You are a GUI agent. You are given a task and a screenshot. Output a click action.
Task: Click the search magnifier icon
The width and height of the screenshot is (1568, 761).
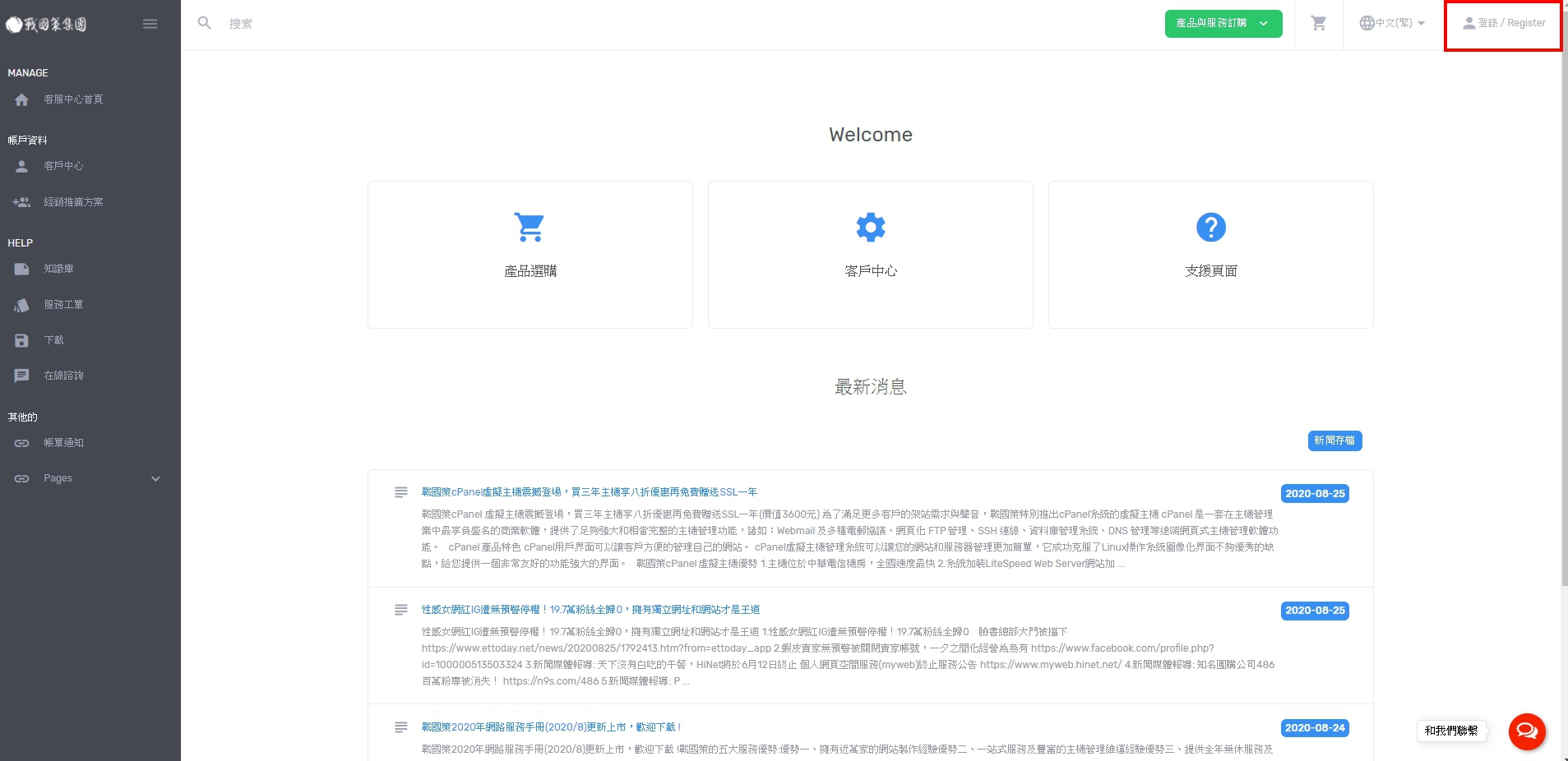(205, 23)
